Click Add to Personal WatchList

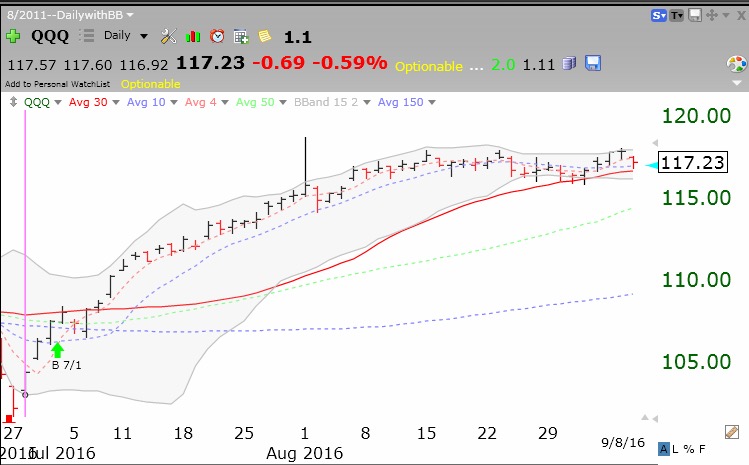pyautogui.click(x=57, y=84)
